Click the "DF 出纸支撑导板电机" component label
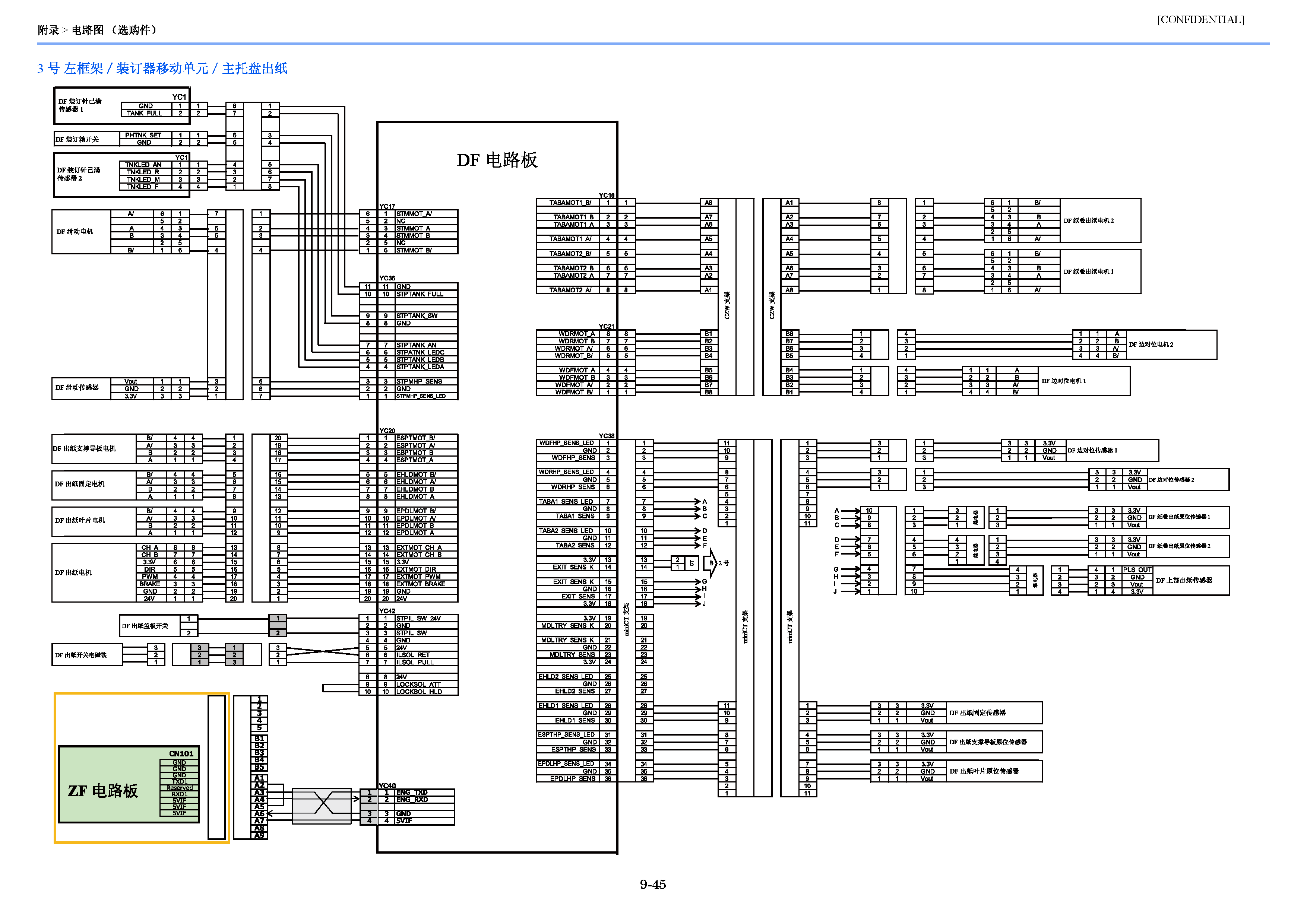The height and width of the screenshot is (924, 1307). tap(84, 448)
